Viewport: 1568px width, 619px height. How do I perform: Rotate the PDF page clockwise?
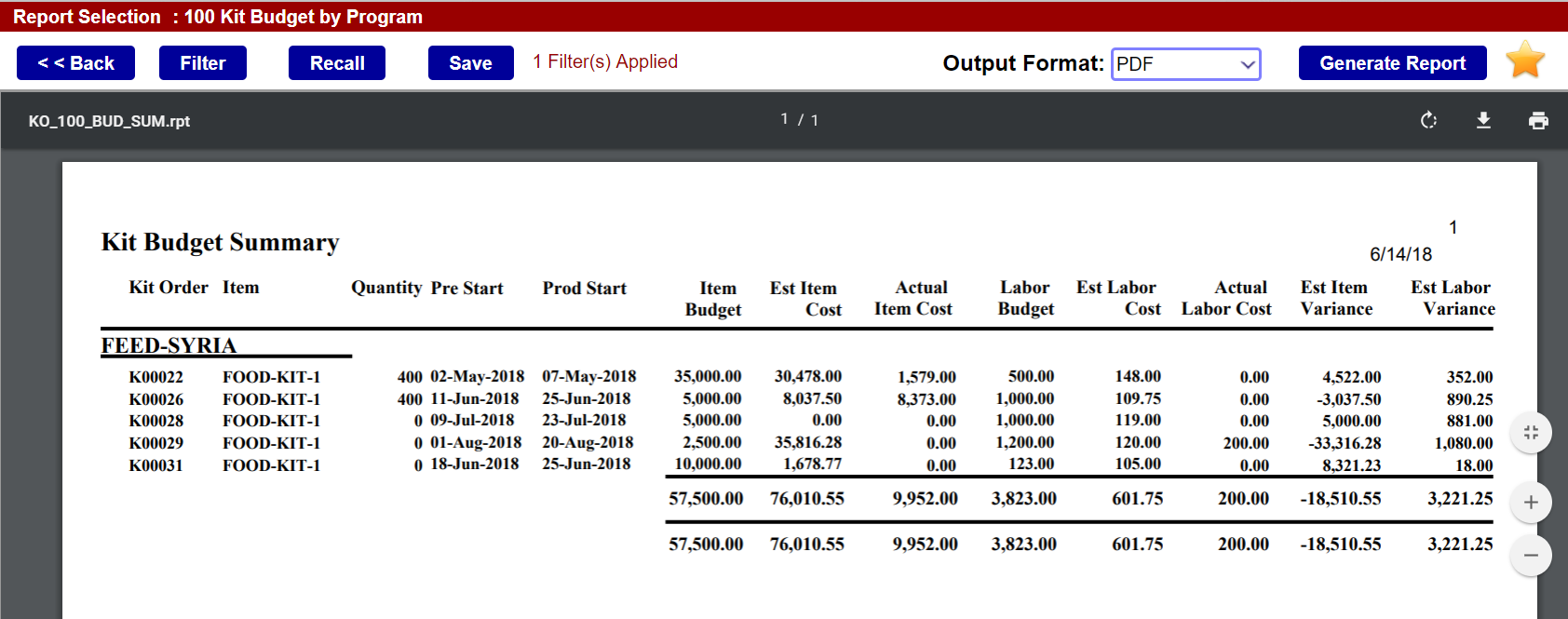pyautogui.click(x=1428, y=120)
